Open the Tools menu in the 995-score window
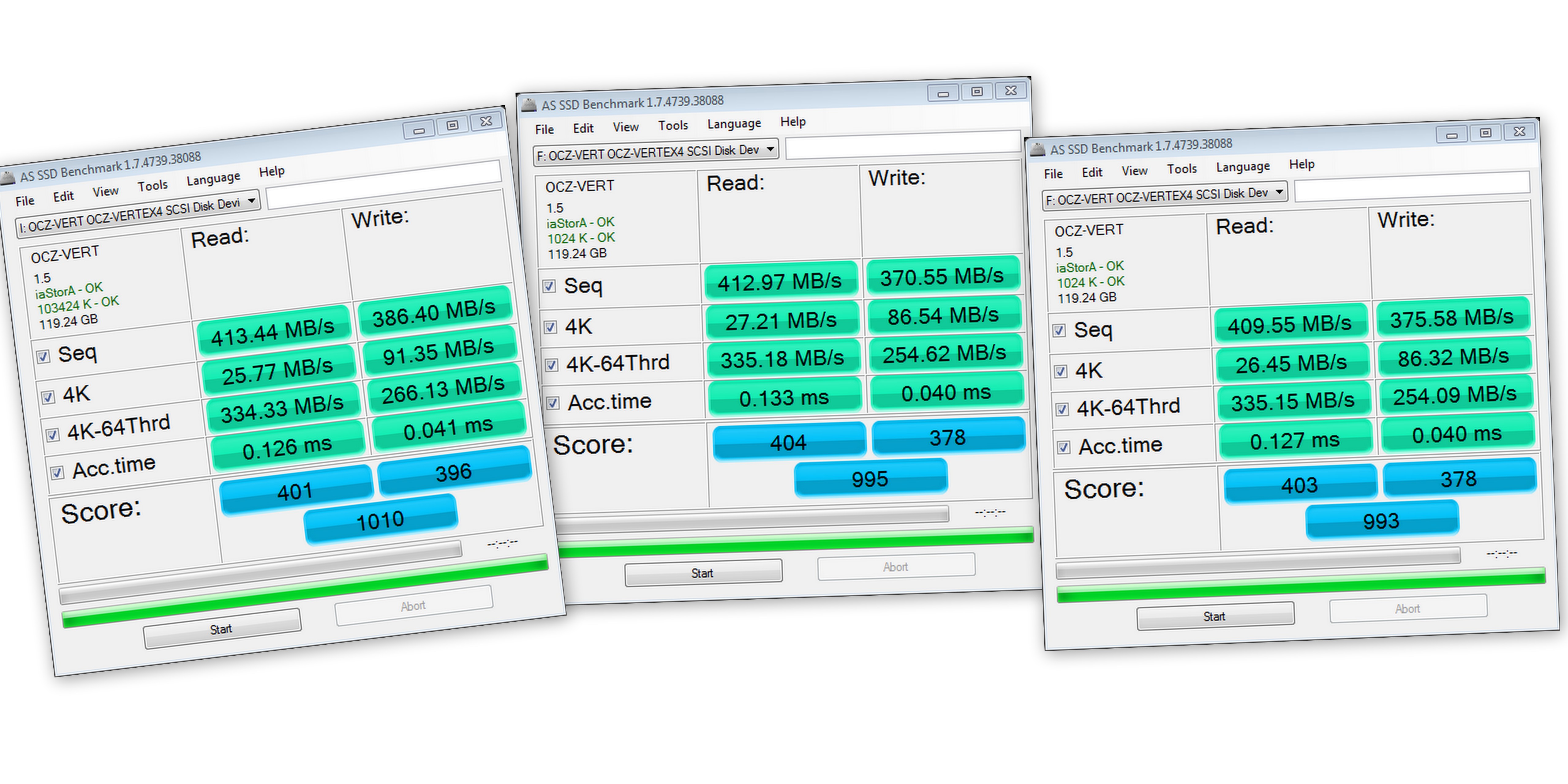The width and height of the screenshot is (1568, 784). [673, 125]
